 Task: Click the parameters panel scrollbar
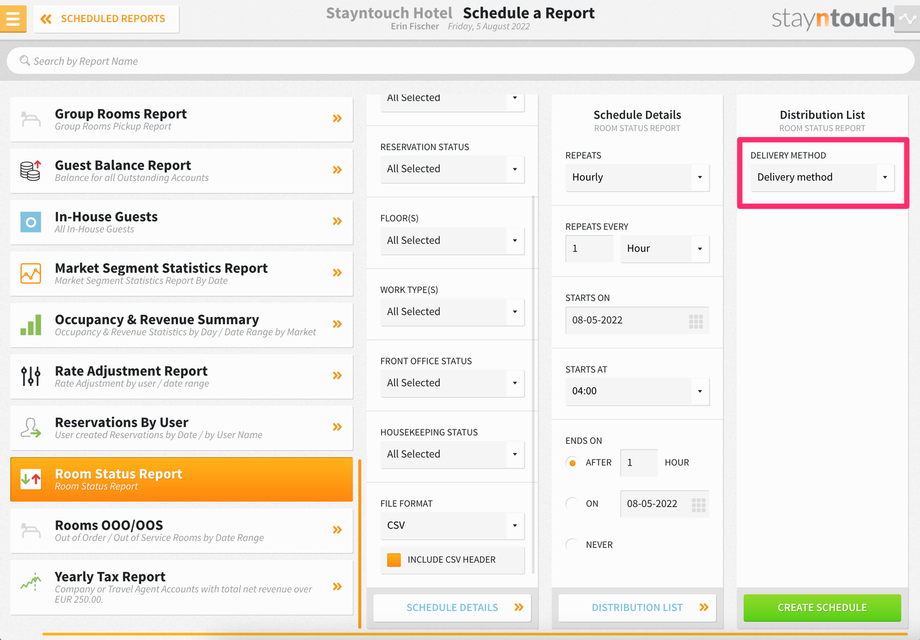pos(533,384)
